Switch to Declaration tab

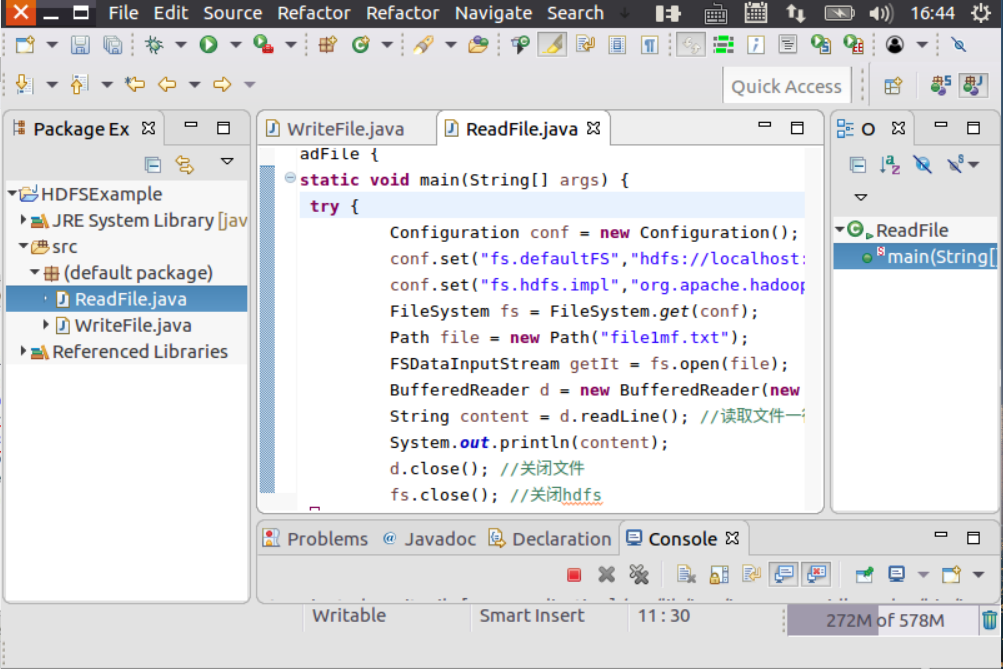point(550,539)
